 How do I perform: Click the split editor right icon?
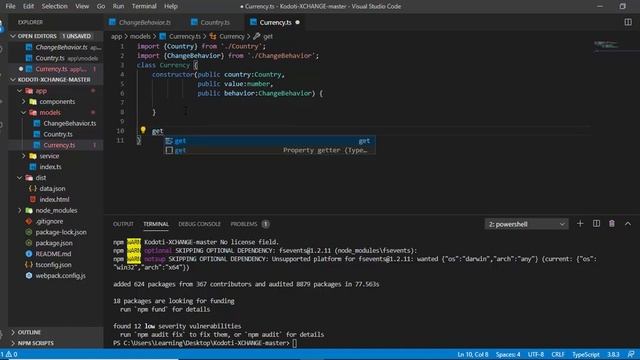tap(628, 22)
